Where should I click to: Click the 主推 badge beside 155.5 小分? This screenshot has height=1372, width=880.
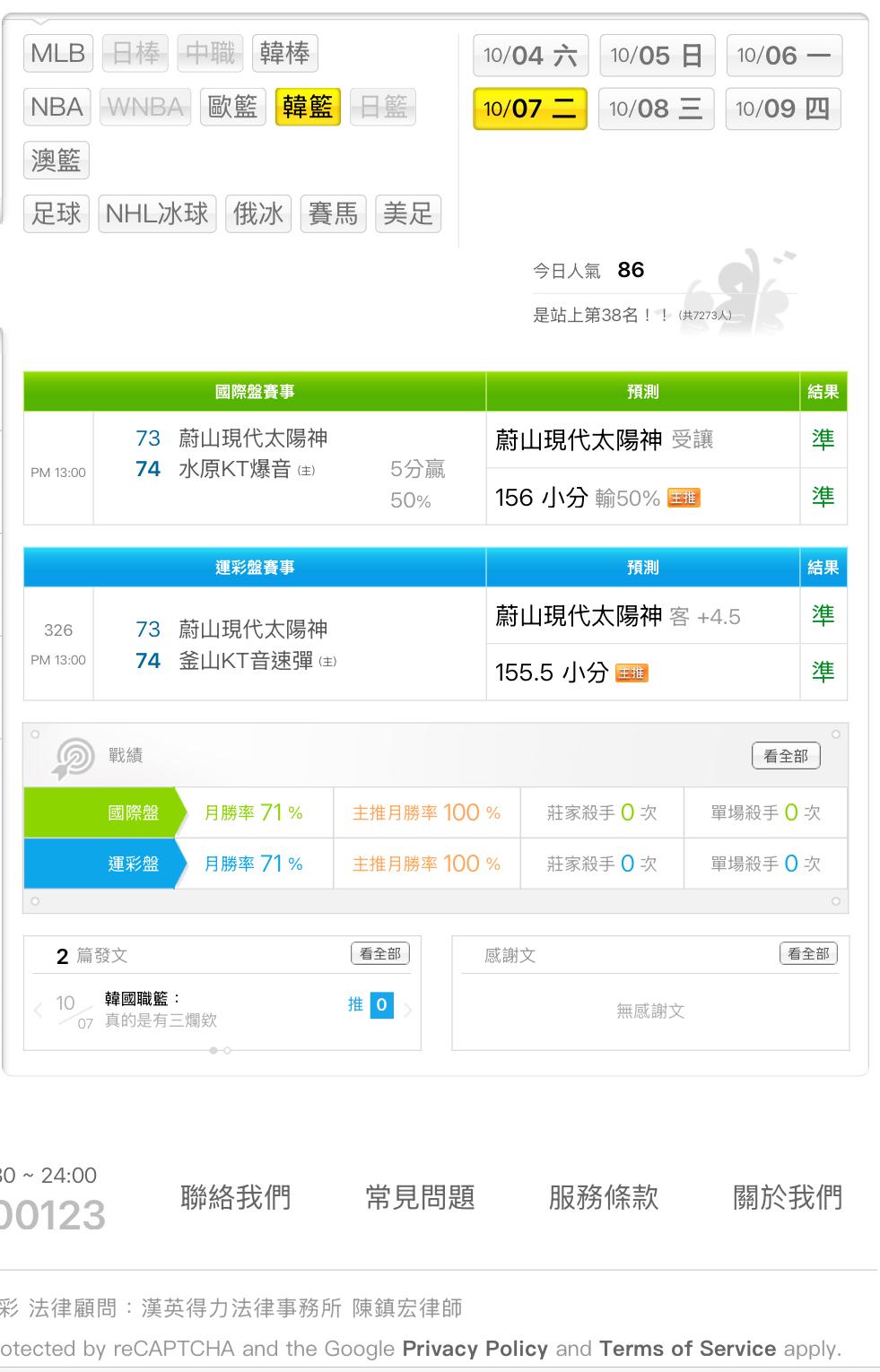(632, 673)
